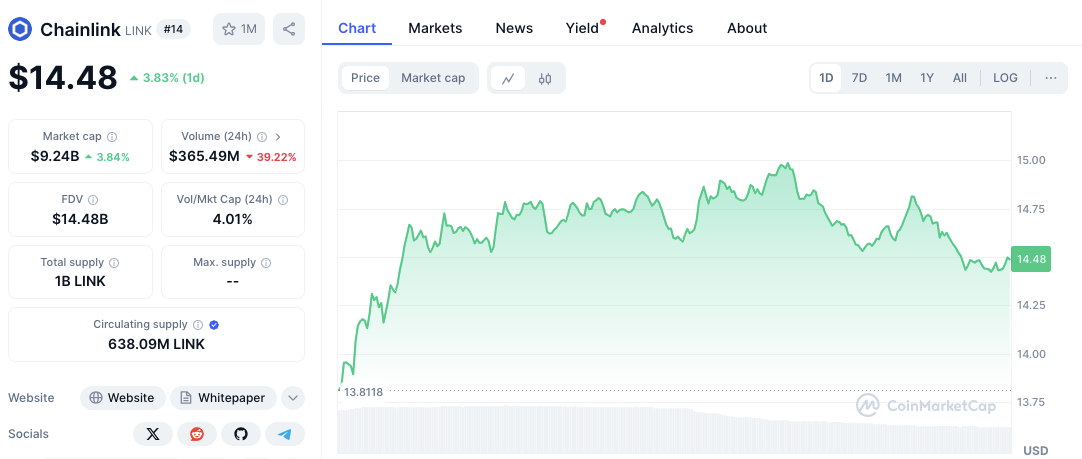Show Market cap info tooltip icon
Image resolution: width=1082 pixels, height=459 pixels.
(x=112, y=137)
